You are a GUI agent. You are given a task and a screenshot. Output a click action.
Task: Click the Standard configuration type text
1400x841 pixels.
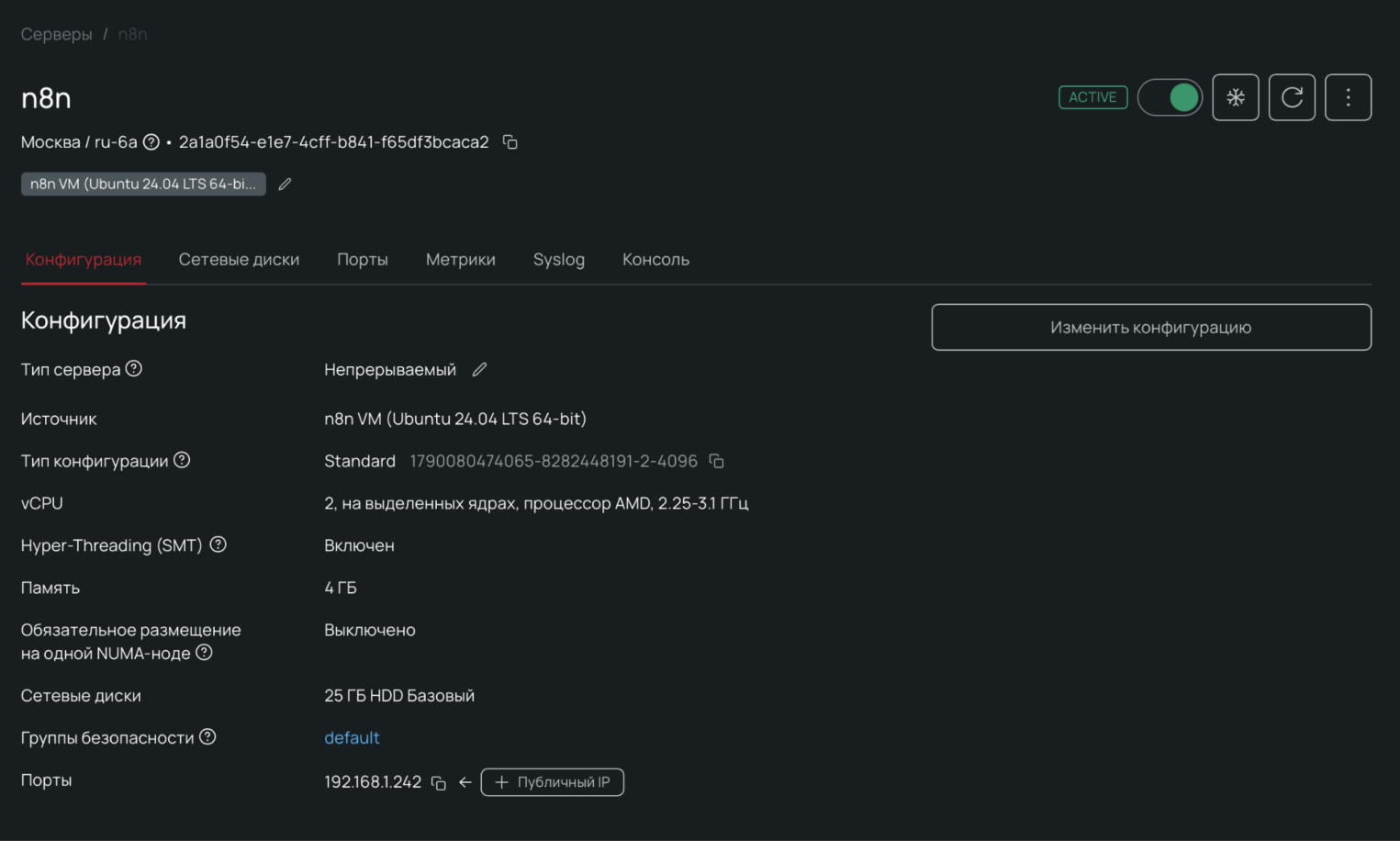click(x=360, y=461)
